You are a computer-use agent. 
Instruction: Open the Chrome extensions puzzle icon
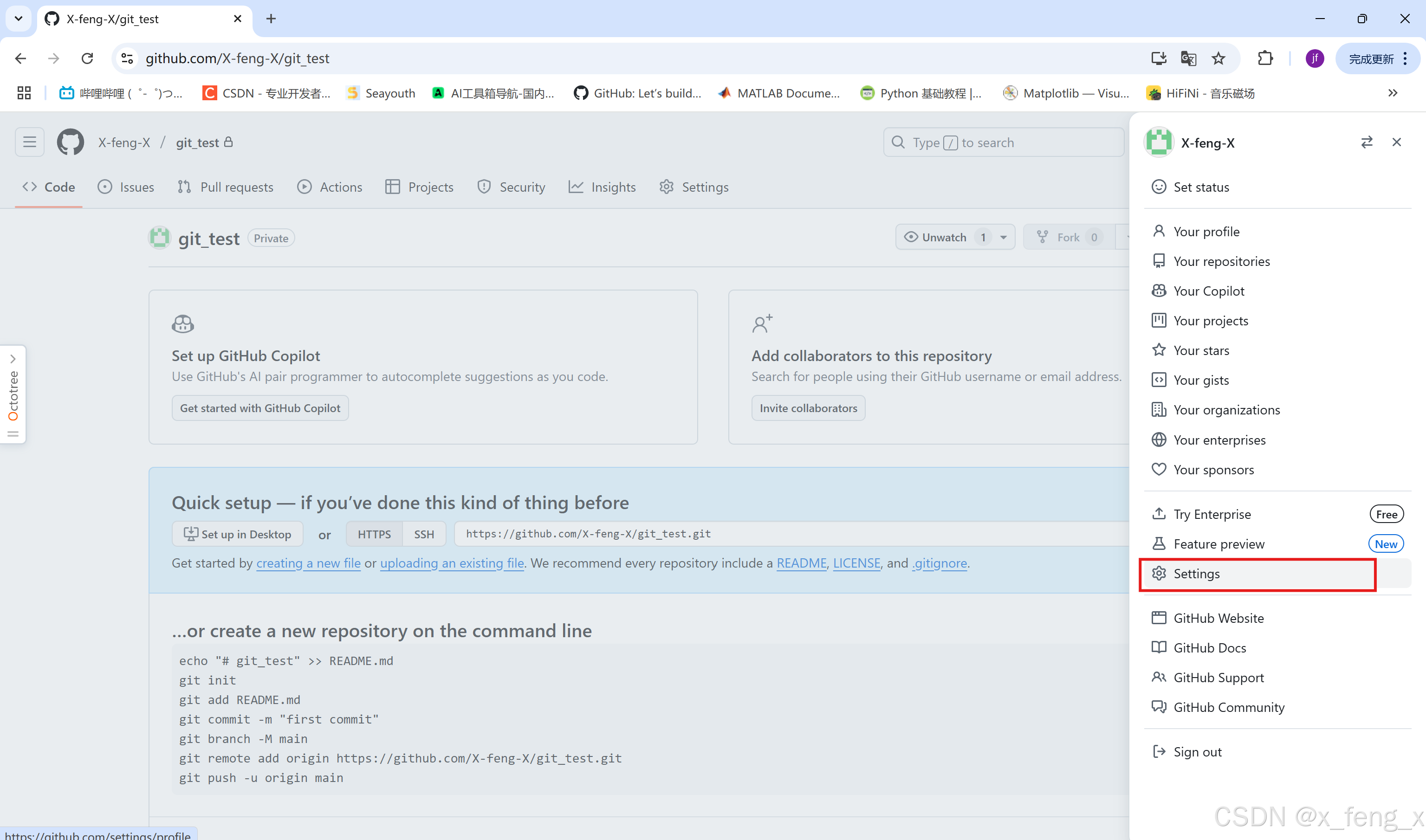(1265, 58)
